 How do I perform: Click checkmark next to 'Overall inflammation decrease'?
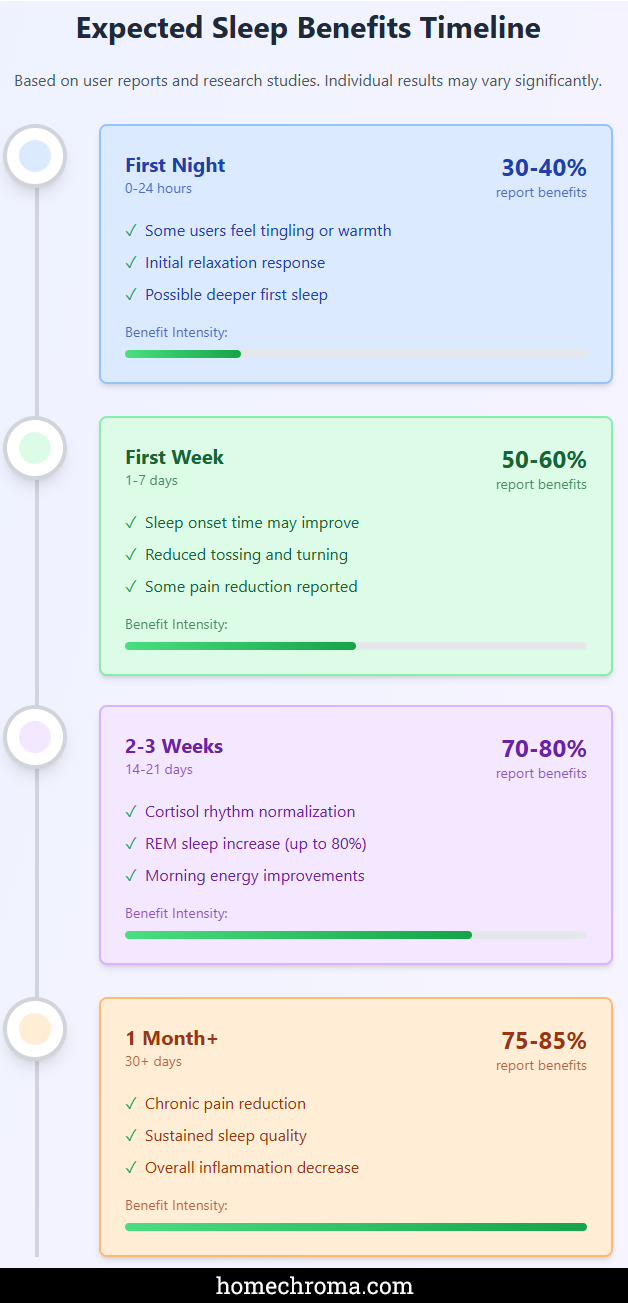(131, 1168)
